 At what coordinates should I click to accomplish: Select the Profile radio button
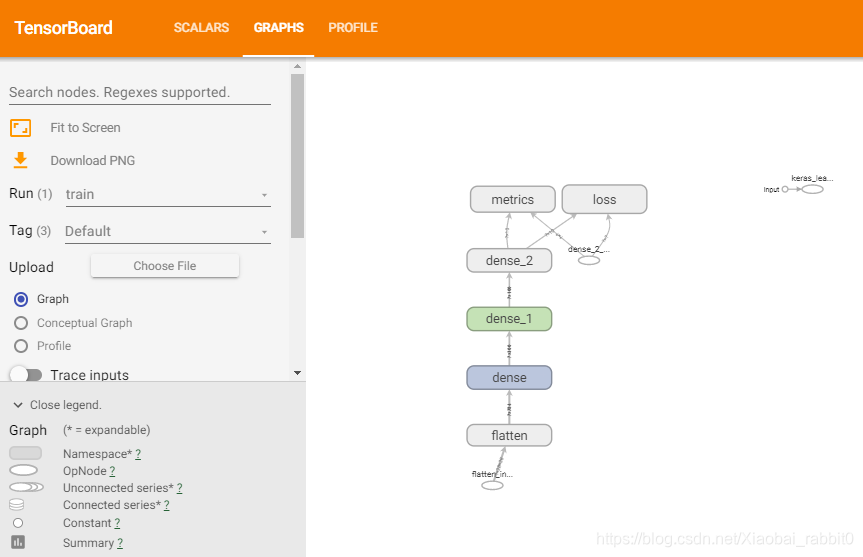[x=21, y=346]
